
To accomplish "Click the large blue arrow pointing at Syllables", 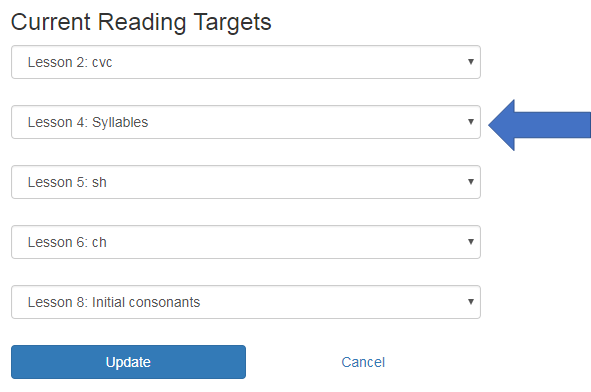I will click(539, 125).
